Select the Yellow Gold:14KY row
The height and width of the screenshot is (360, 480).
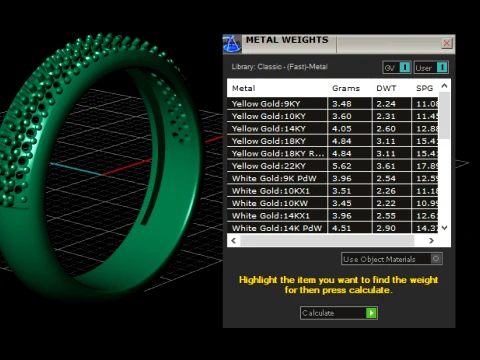pyautogui.click(x=332, y=129)
